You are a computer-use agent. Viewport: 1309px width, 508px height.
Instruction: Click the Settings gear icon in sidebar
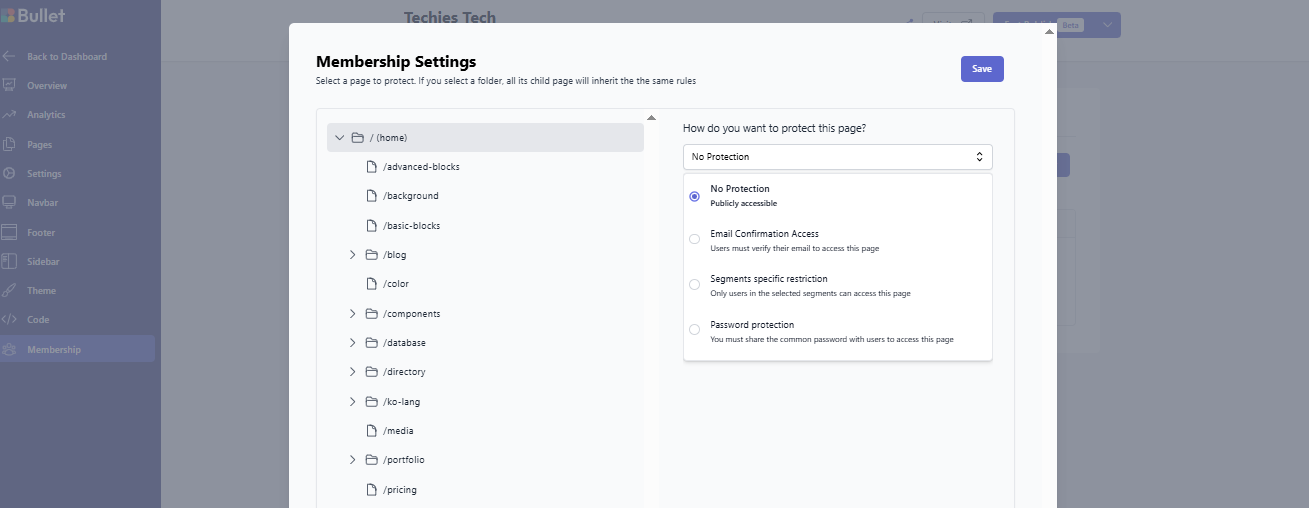coord(9,174)
